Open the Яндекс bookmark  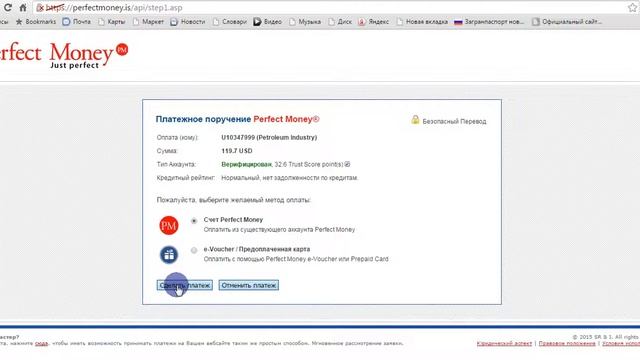373,22
